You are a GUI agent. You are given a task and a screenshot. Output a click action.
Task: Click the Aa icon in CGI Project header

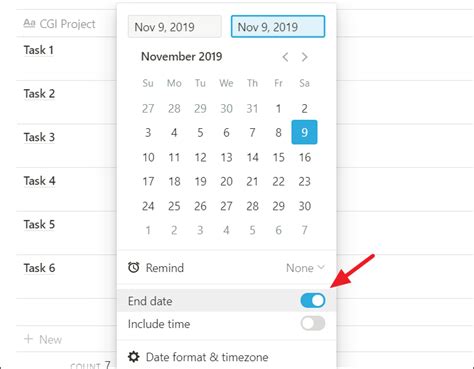(x=29, y=23)
